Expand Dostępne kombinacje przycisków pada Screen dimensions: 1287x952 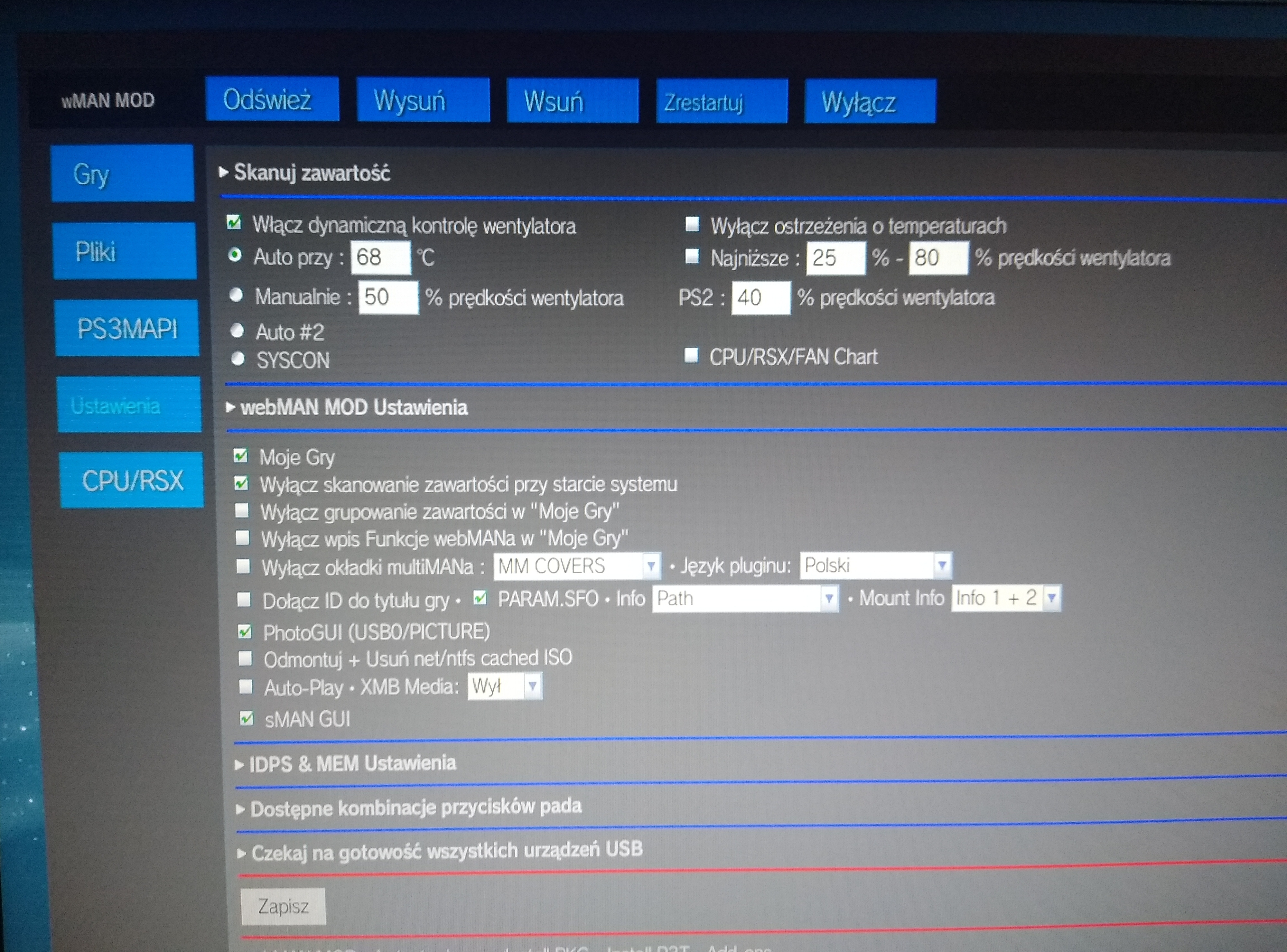[415, 807]
